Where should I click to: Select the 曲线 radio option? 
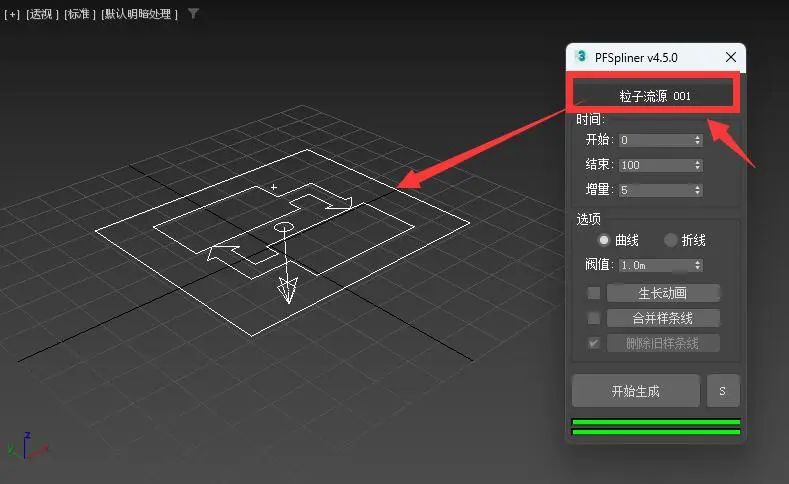coord(603,240)
